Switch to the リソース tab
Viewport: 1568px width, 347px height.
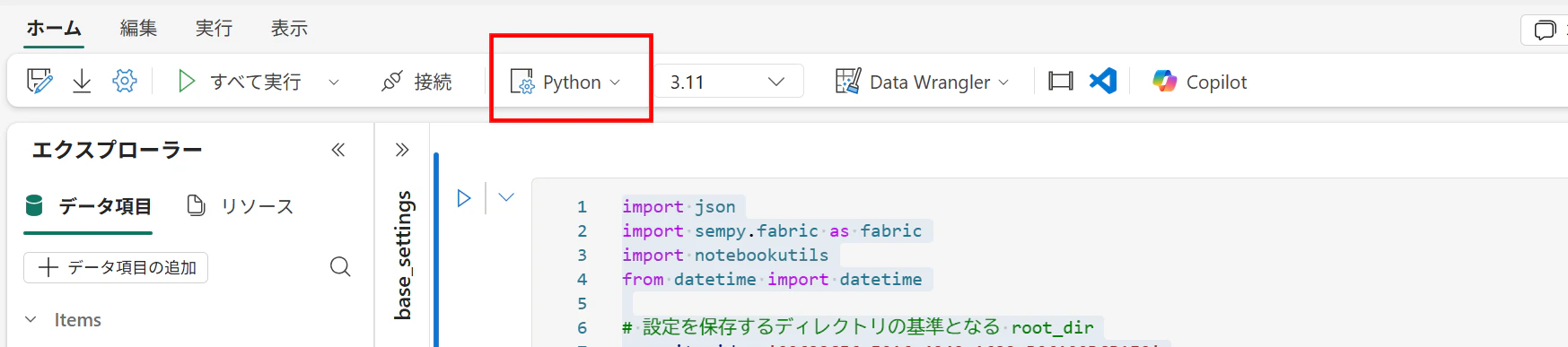[241, 206]
